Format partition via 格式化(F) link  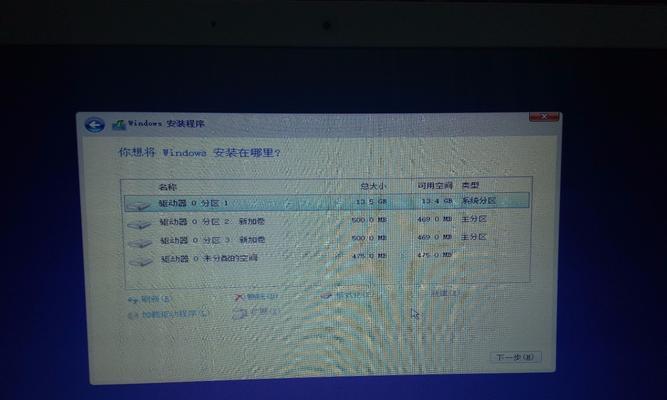point(353,294)
